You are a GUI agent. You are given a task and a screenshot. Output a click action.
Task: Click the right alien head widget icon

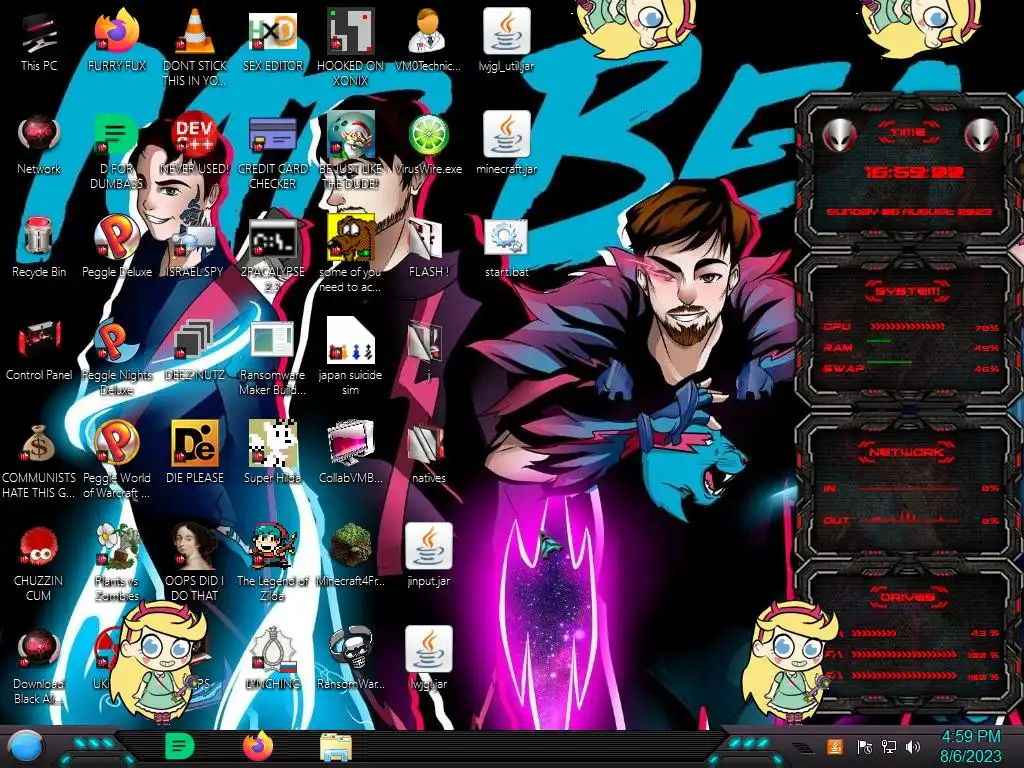pos(982,136)
